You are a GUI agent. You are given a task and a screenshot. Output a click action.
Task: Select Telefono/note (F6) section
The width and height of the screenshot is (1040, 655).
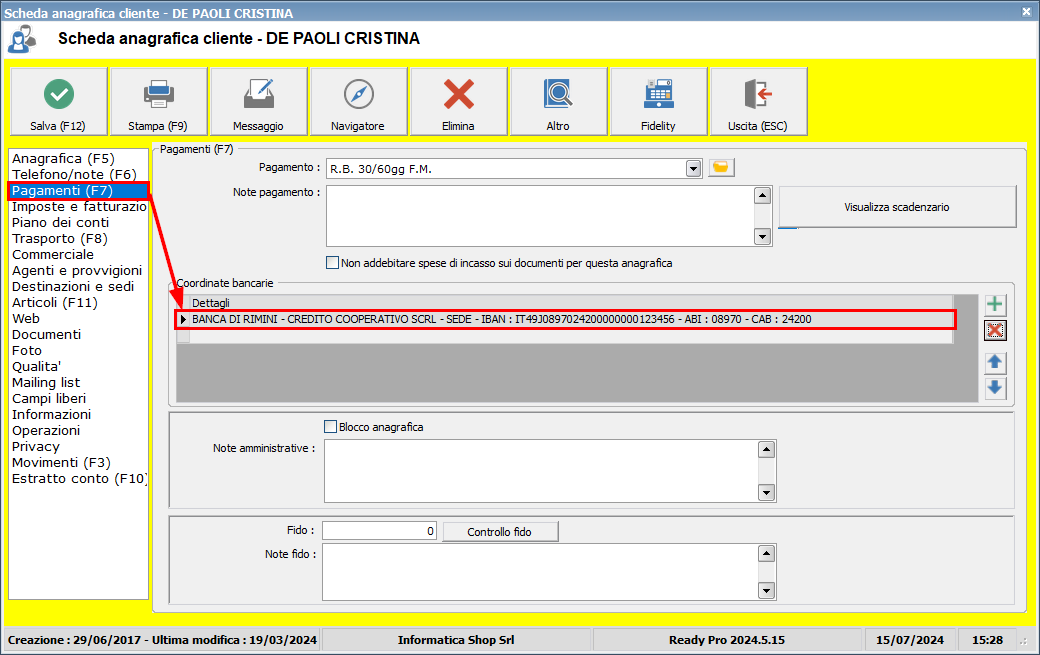[74, 174]
